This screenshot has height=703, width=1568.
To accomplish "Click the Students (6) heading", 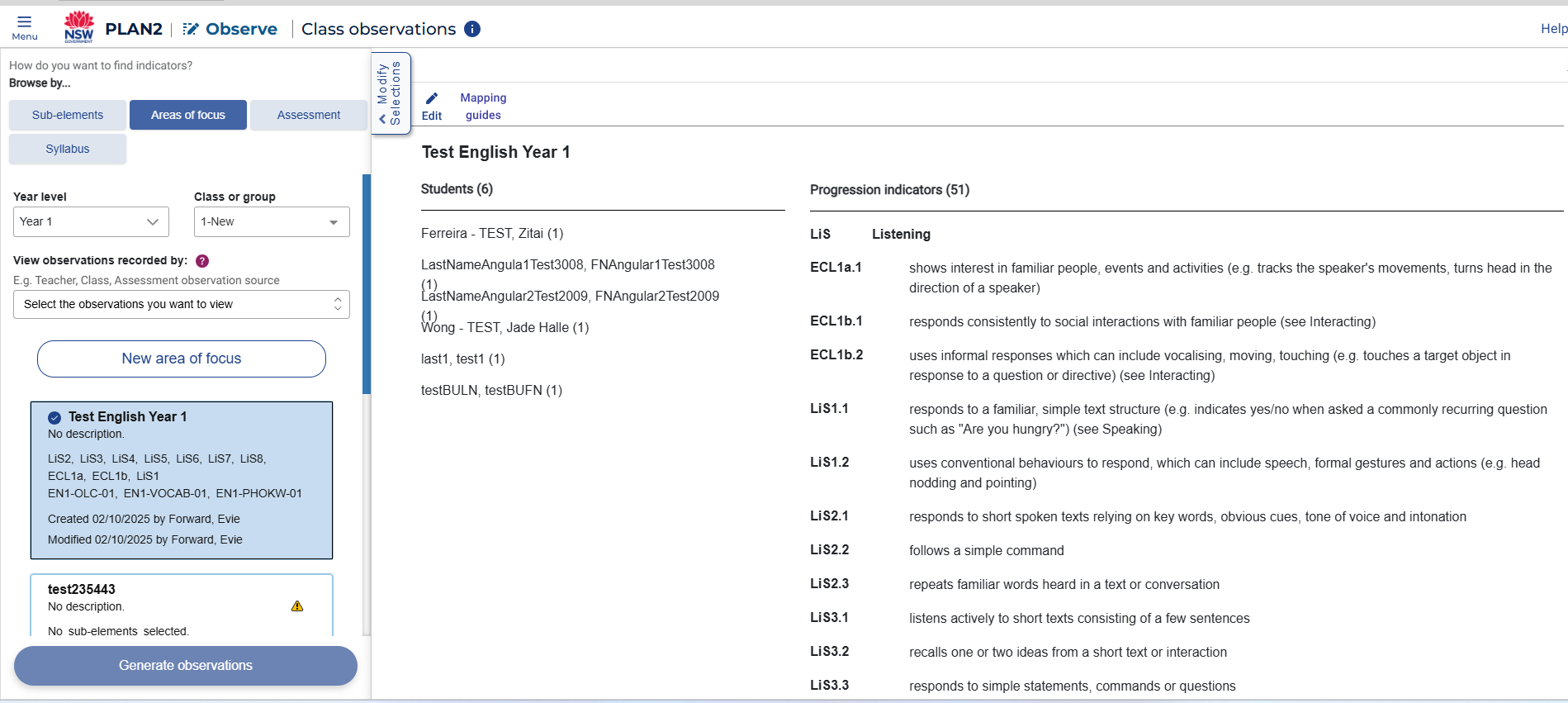I will [x=457, y=189].
